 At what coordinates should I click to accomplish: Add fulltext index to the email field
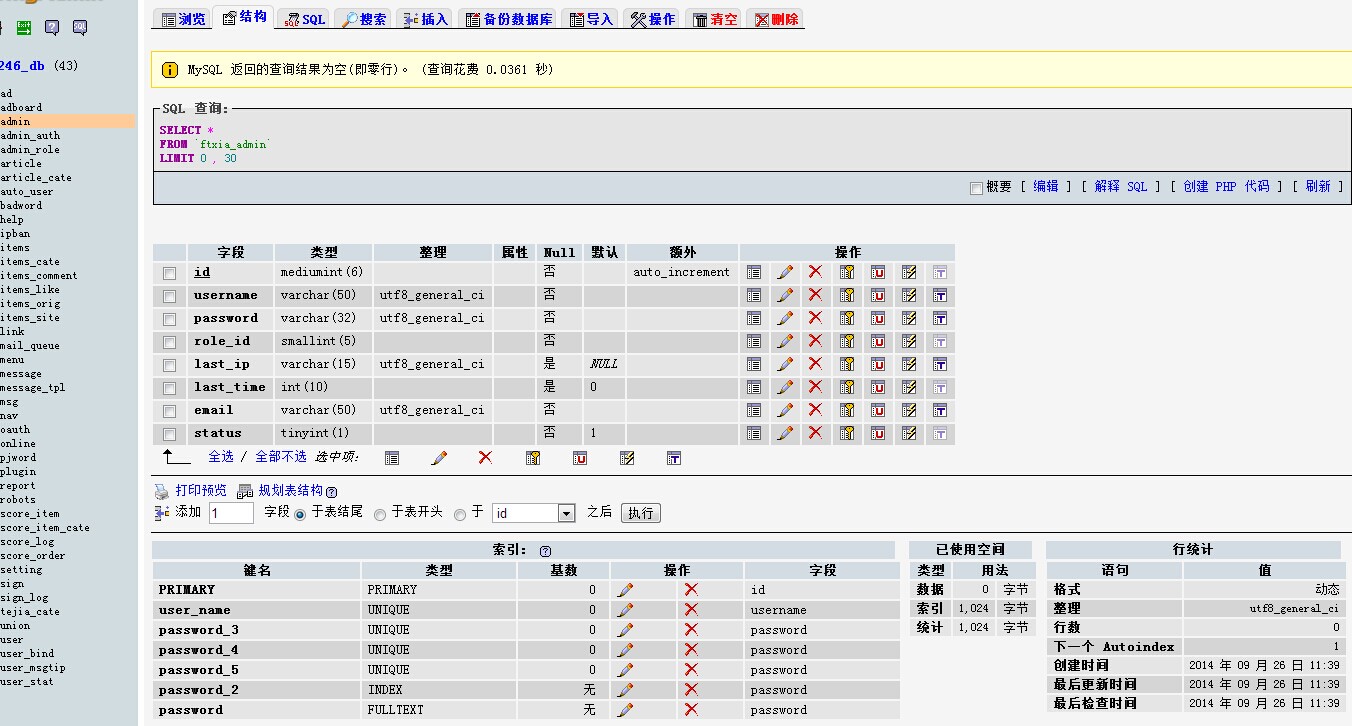coord(940,410)
